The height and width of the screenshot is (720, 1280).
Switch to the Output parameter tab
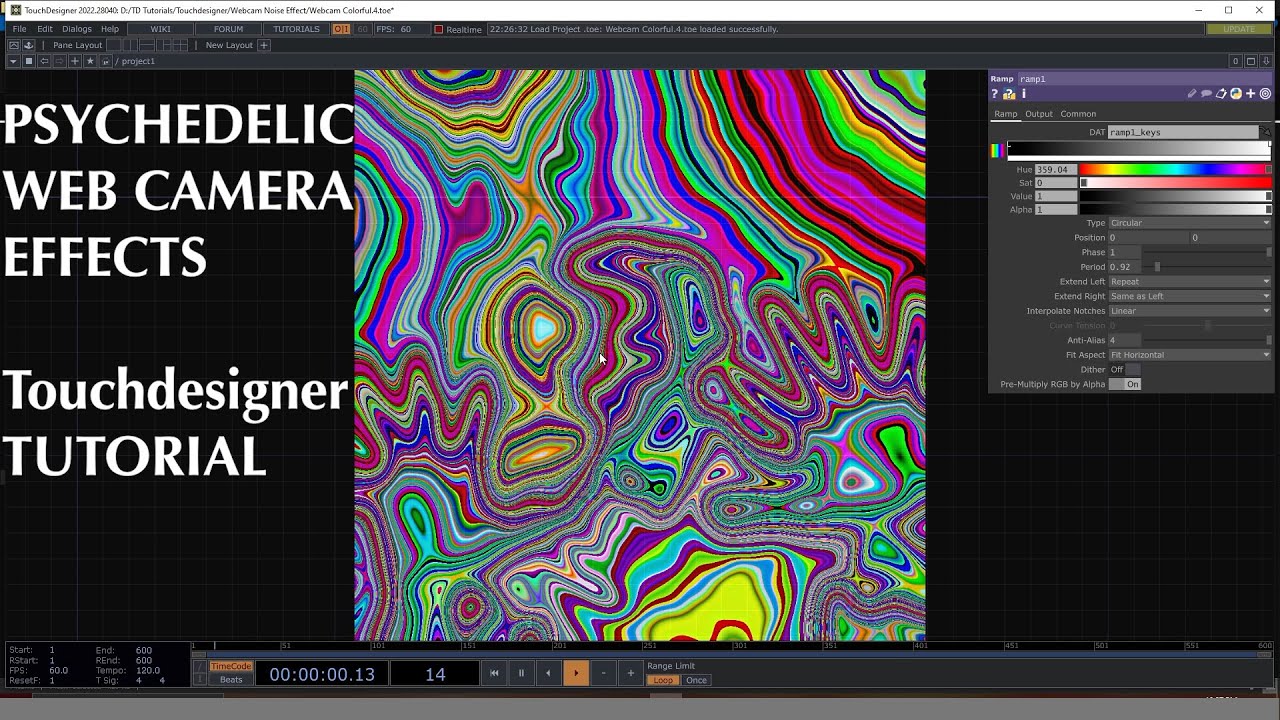pyautogui.click(x=1039, y=114)
